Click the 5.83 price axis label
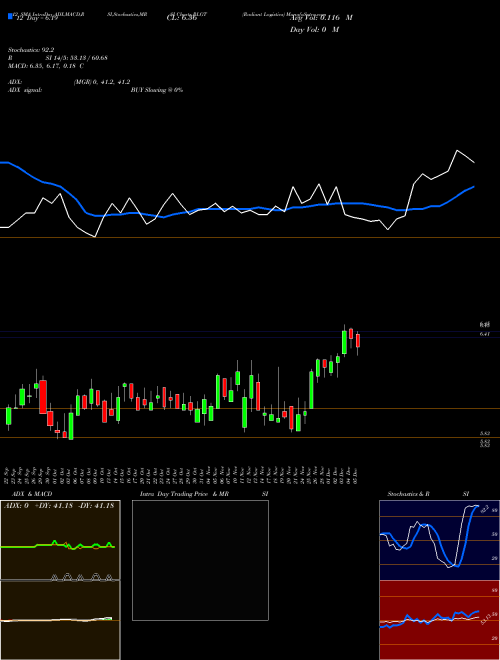 coord(484,433)
